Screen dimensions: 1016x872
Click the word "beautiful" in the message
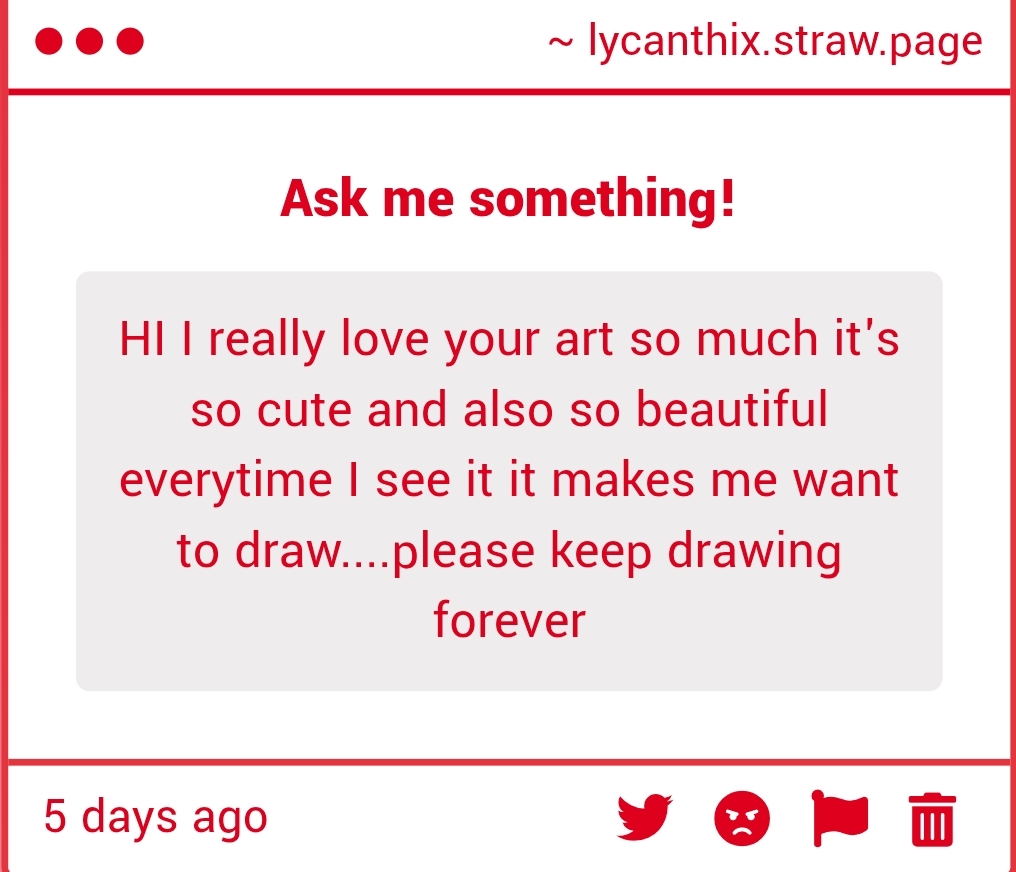coord(732,410)
